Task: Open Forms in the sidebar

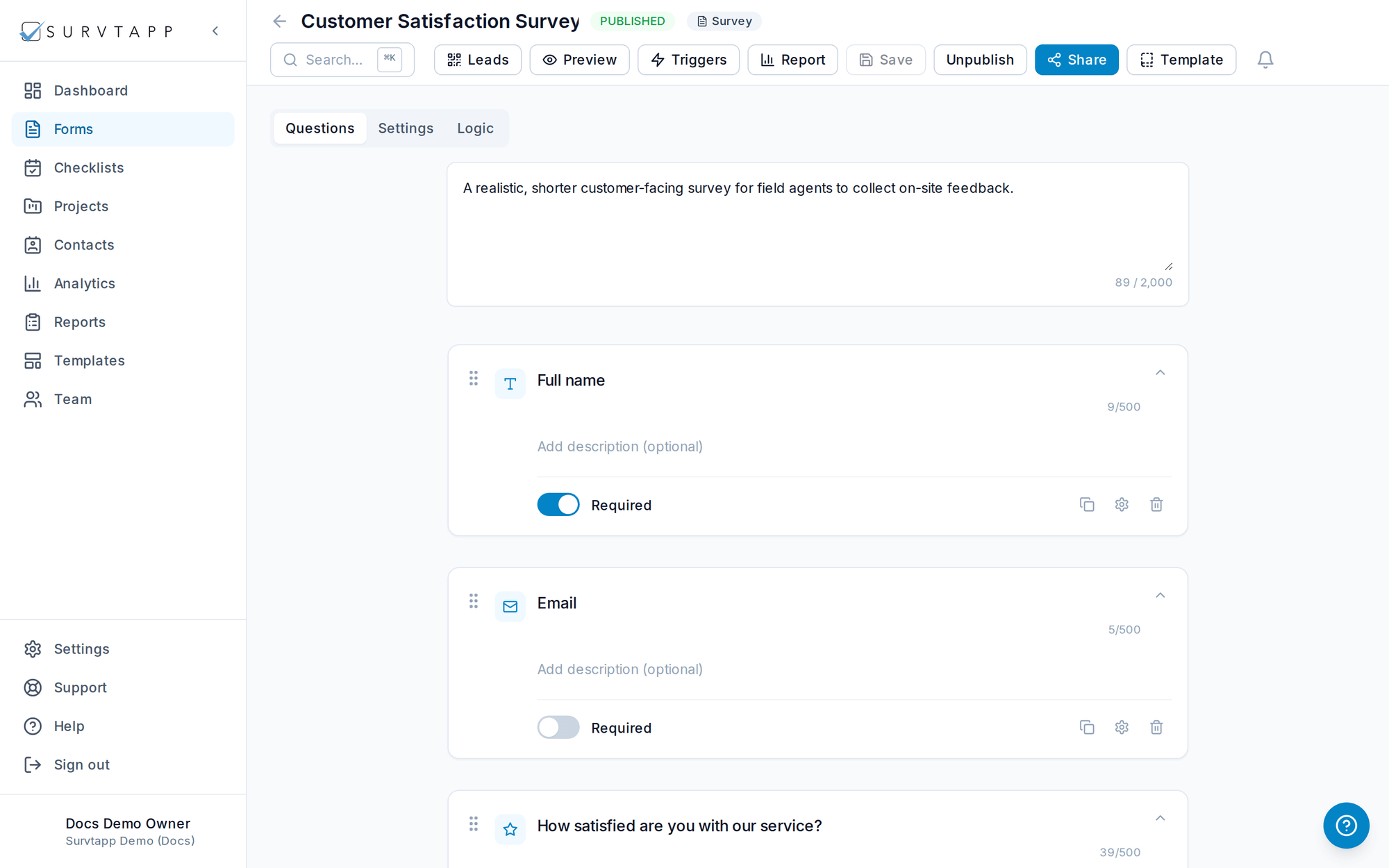Action: (x=123, y=129)
